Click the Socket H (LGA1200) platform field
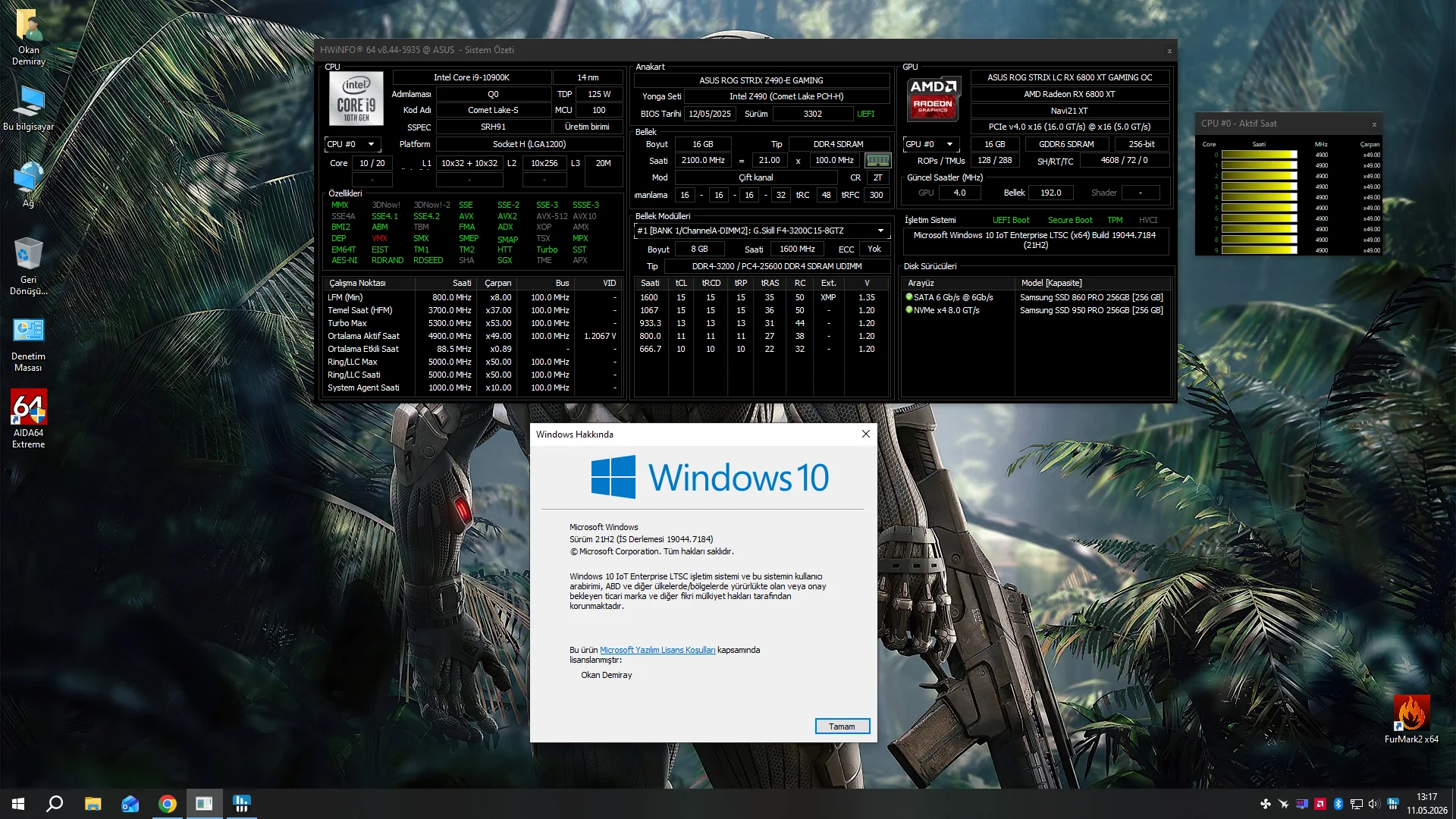The image size is (1456, 819). coord(529,144)
